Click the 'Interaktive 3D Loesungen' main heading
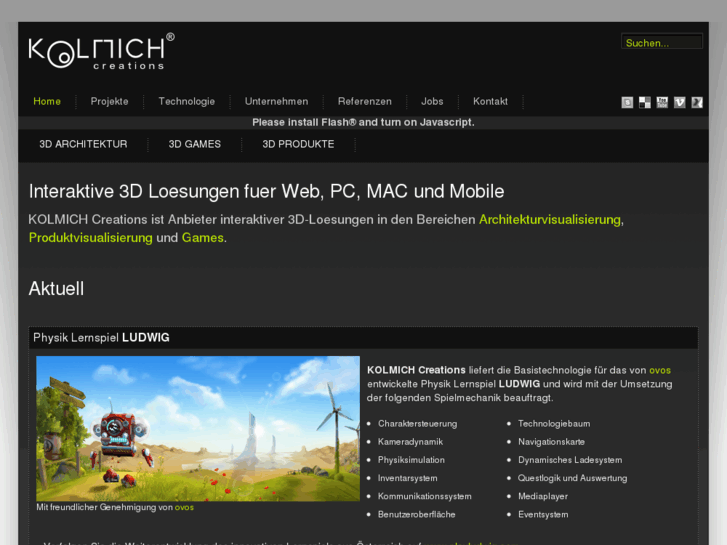727x545 pixels. click(x=266, y=192)
